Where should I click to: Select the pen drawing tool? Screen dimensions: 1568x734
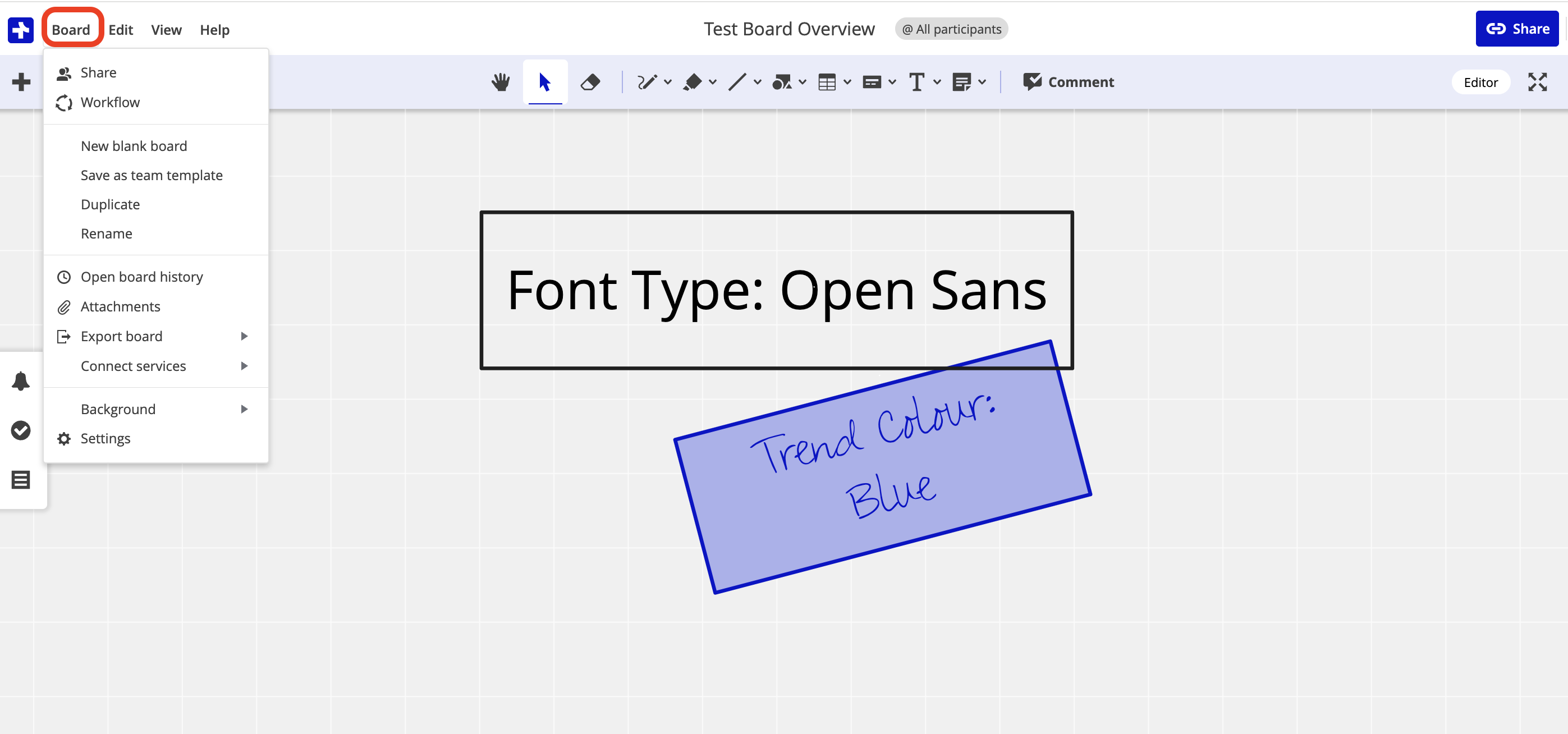[647, 82]
